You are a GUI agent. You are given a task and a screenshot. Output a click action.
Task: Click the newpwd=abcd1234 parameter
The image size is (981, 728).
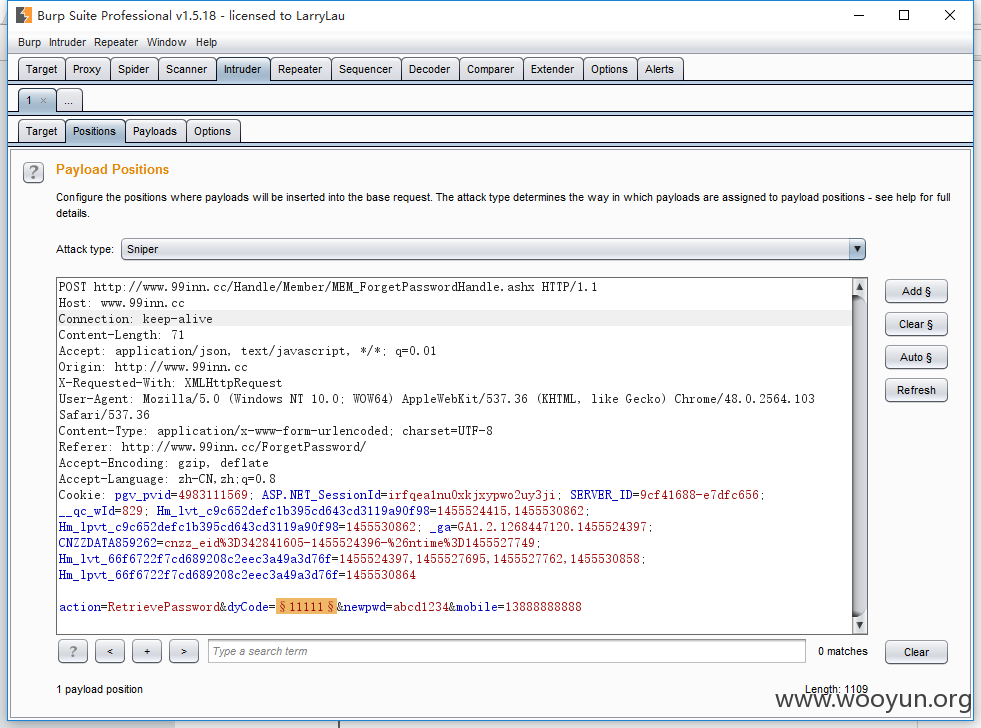[x=396, y=607]
